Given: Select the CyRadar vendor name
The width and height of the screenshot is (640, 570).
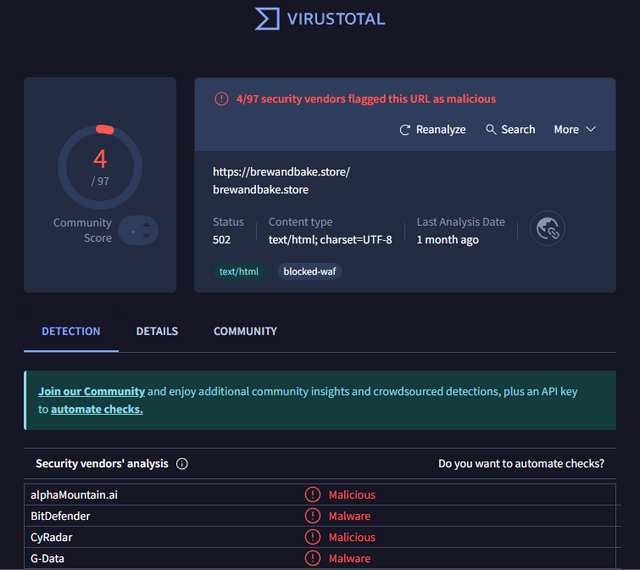Looking at the screenshot, I should coord(51,537).
